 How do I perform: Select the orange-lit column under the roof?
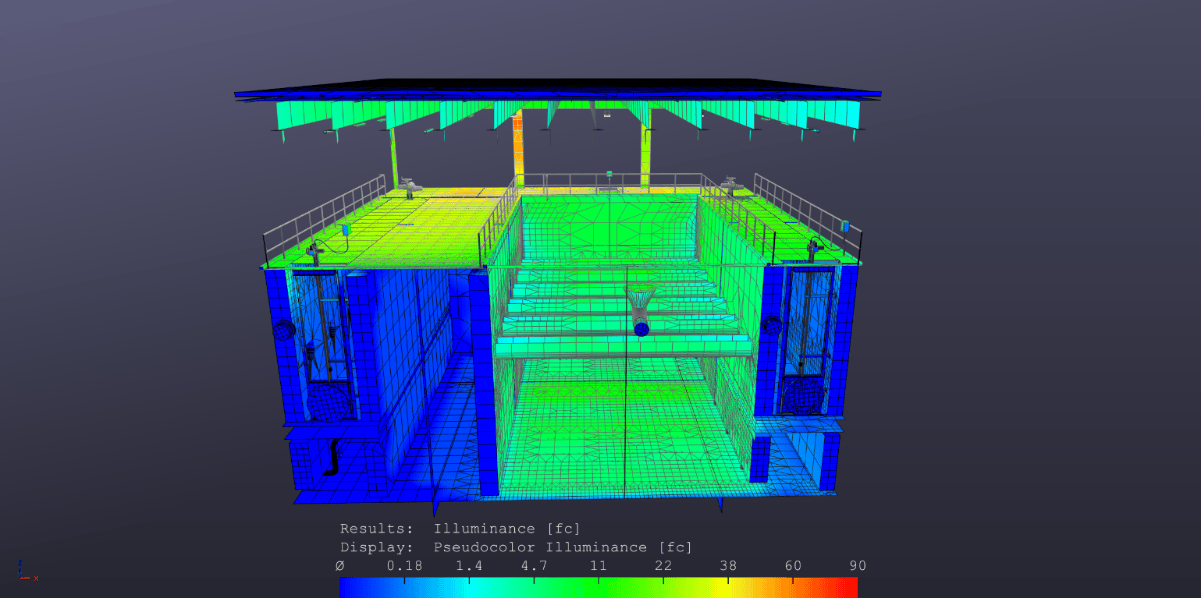518,145
